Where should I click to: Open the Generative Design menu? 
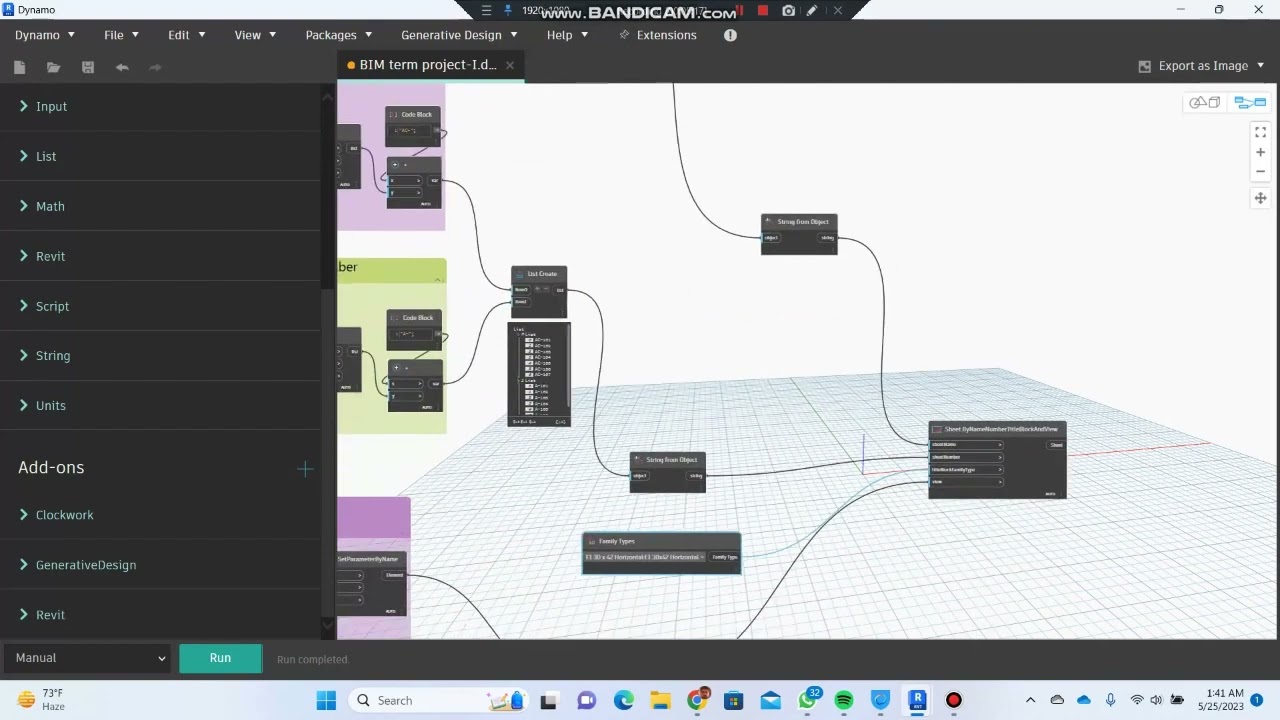click(x=459, y=35)
